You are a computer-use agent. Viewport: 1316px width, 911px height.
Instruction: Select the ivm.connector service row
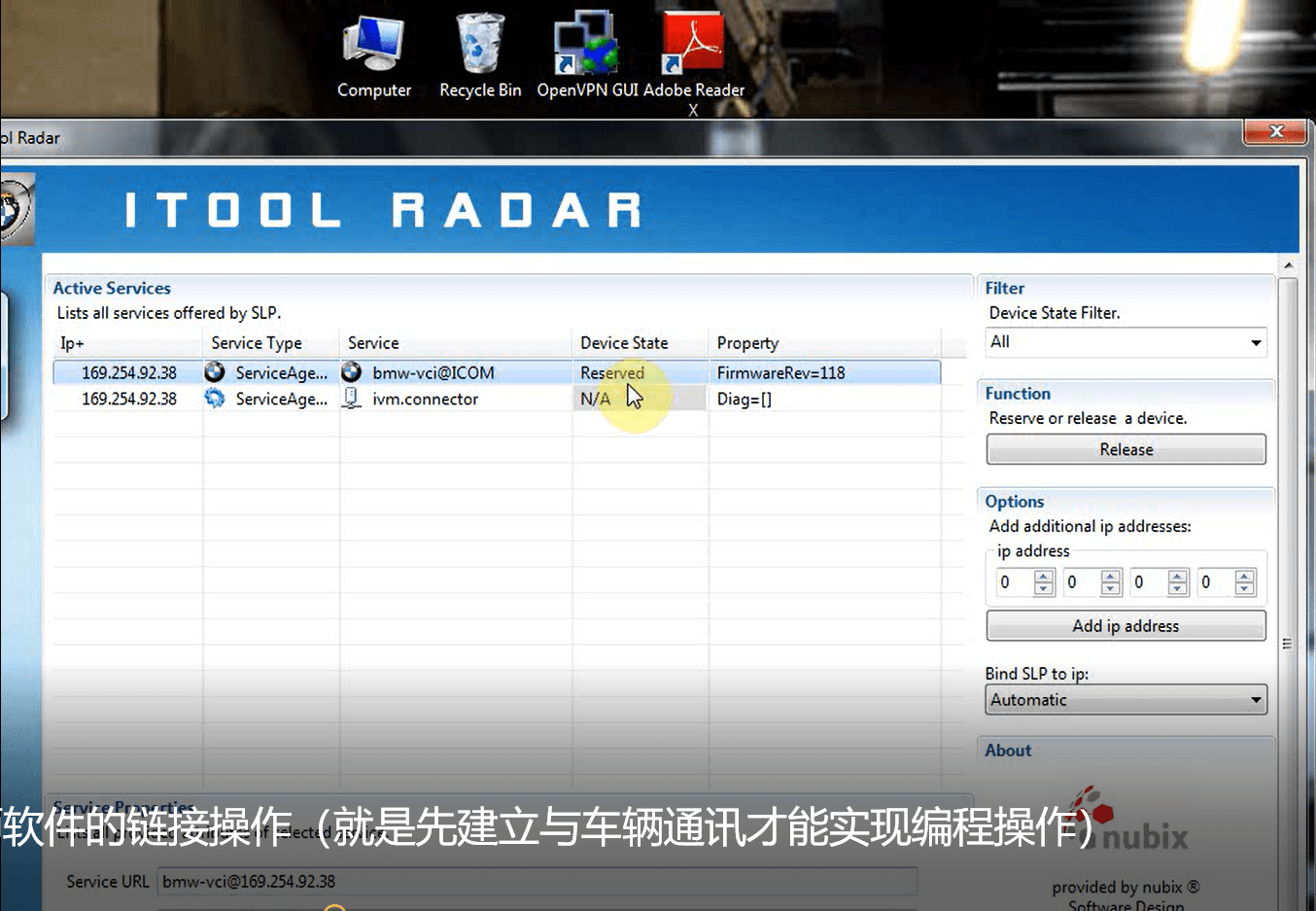(425, 399)
